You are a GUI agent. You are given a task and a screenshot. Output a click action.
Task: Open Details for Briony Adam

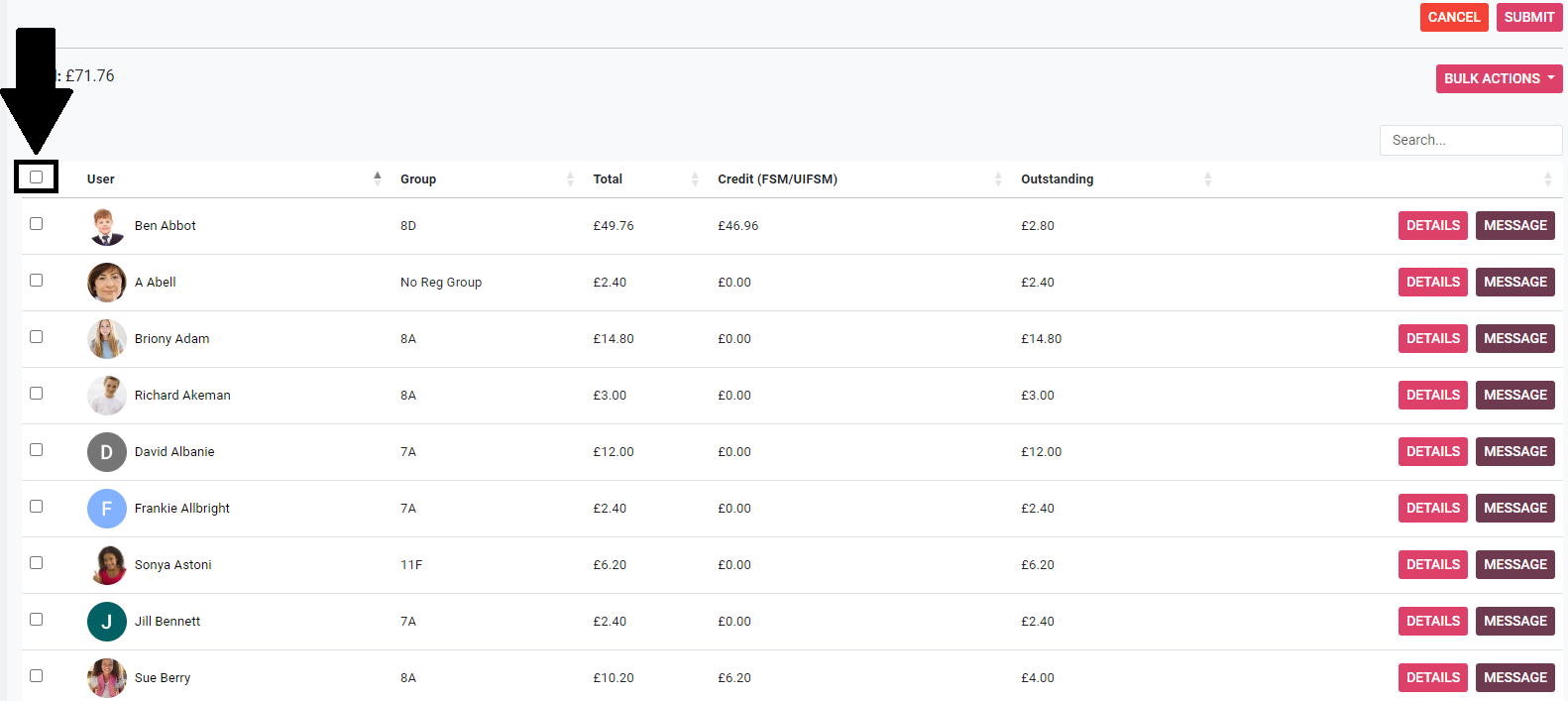click(x=1432, y=339)
